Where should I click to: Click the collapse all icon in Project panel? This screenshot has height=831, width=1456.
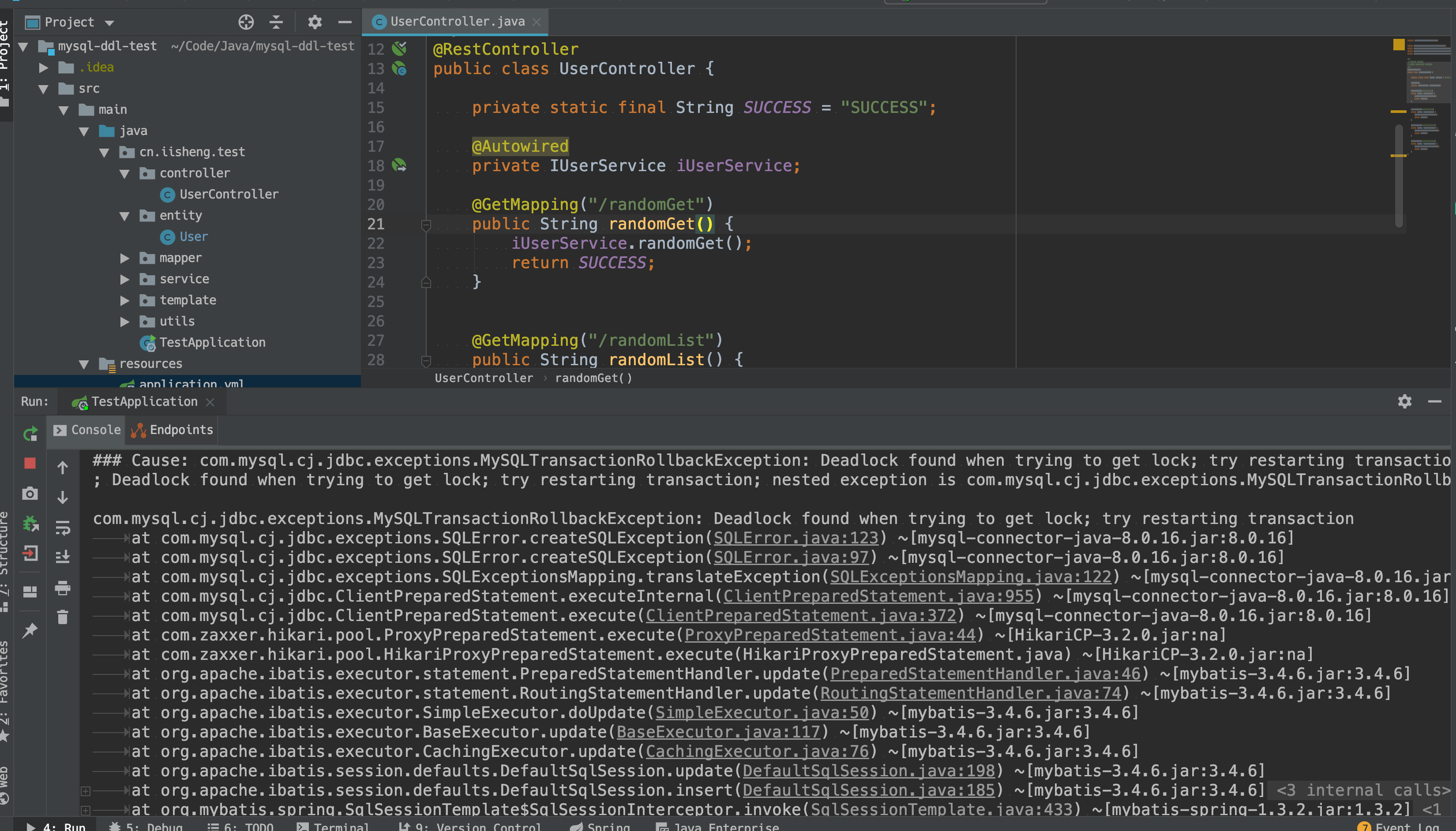276,22
